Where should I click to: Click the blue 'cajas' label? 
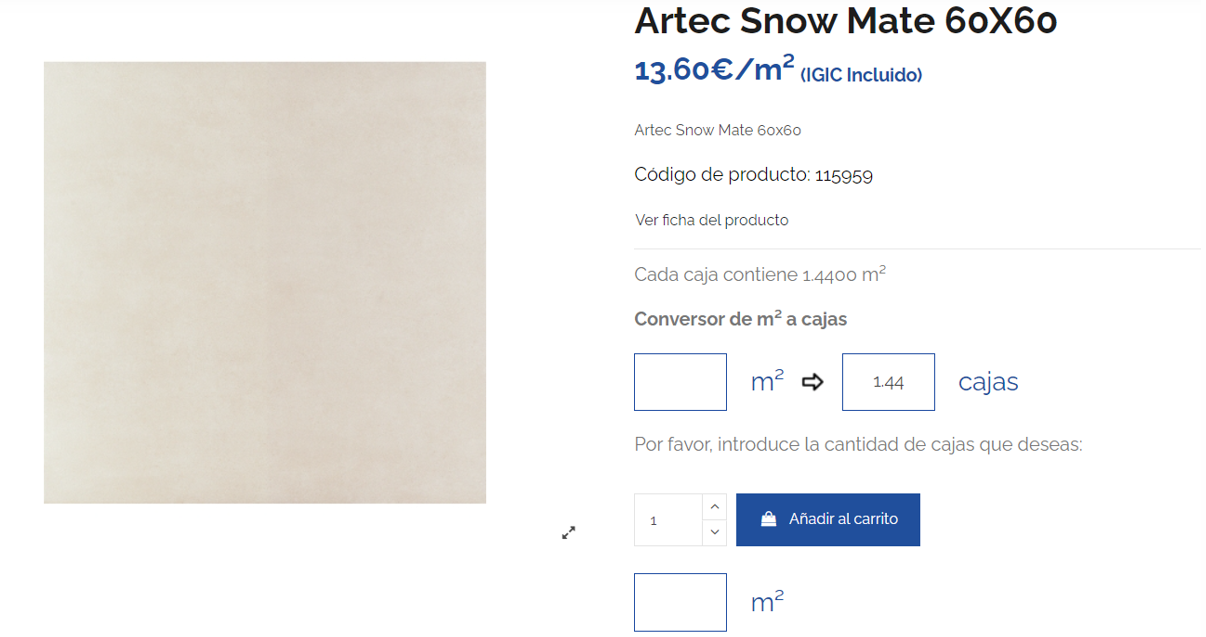988,382
